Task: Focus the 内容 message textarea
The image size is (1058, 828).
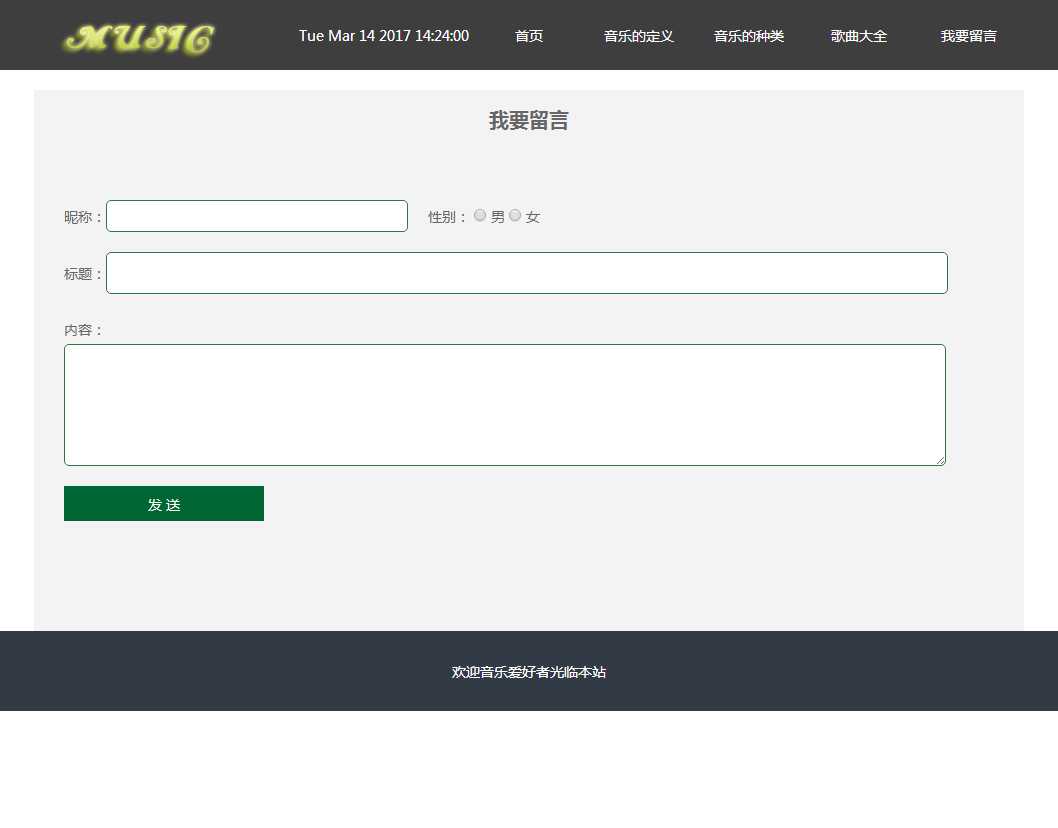Action: tap(504, 405)
